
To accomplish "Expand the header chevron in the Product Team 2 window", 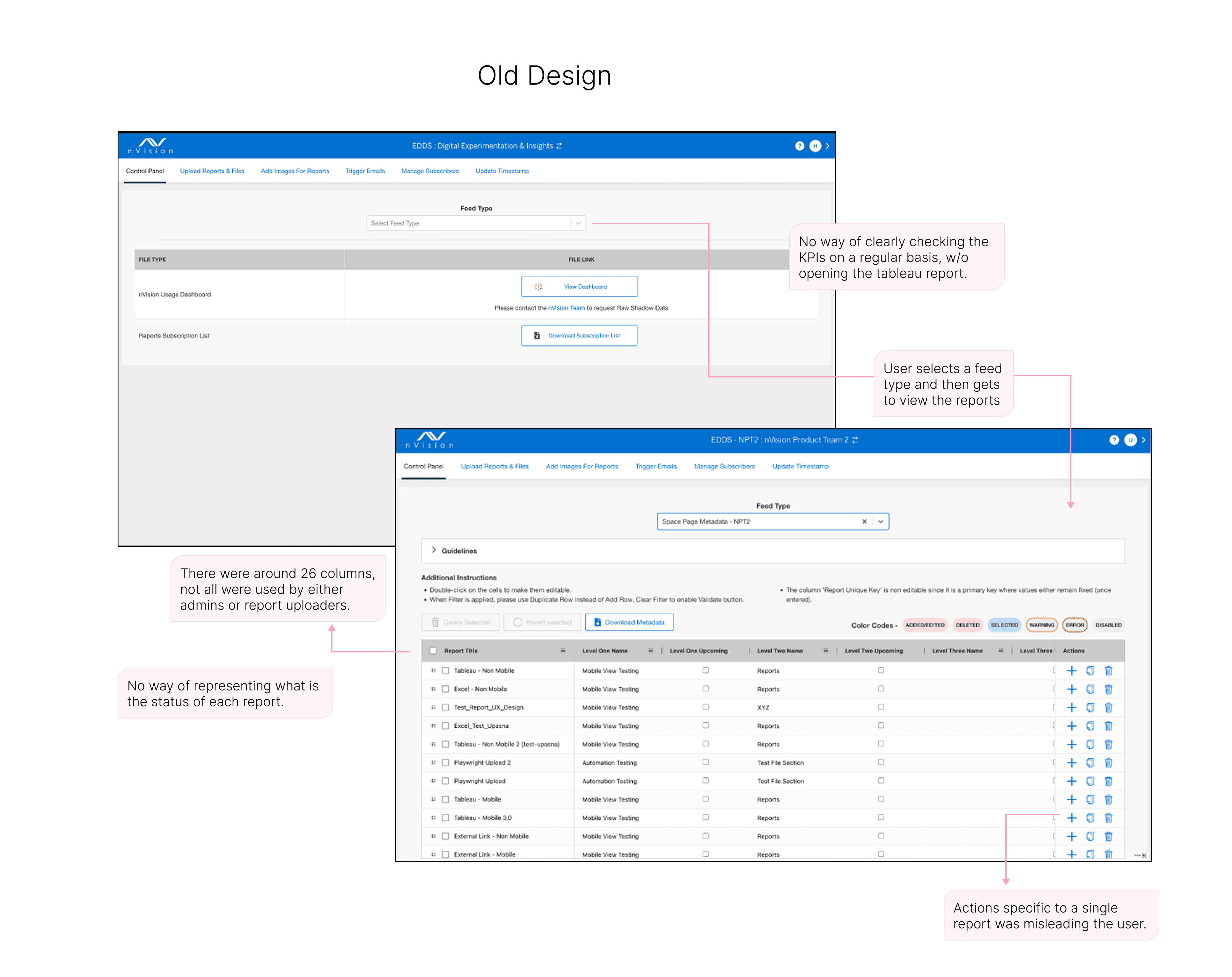I will coord(1143,440).
